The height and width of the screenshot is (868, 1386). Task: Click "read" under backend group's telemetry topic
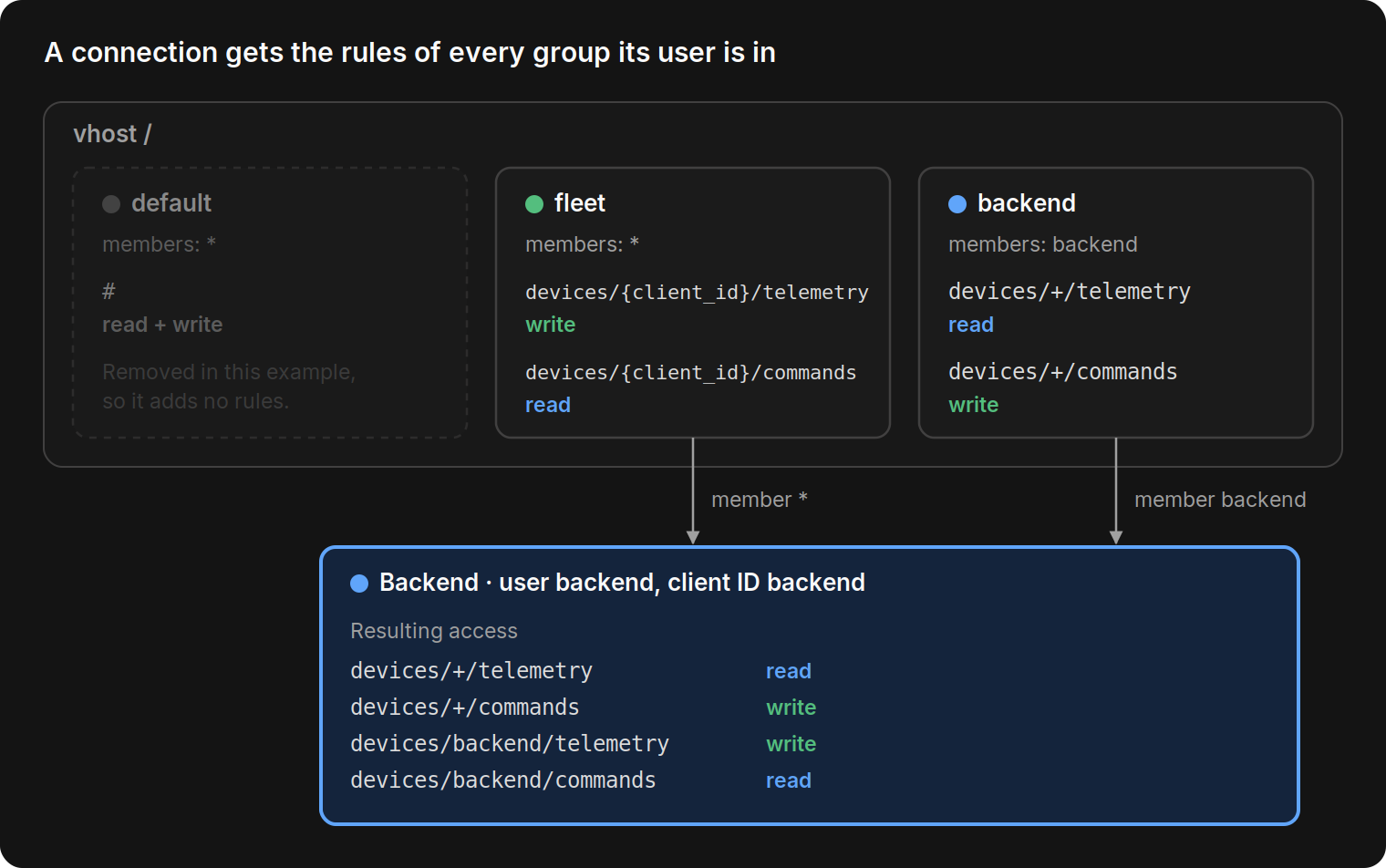pyautogui.click(x=971, y=325)
